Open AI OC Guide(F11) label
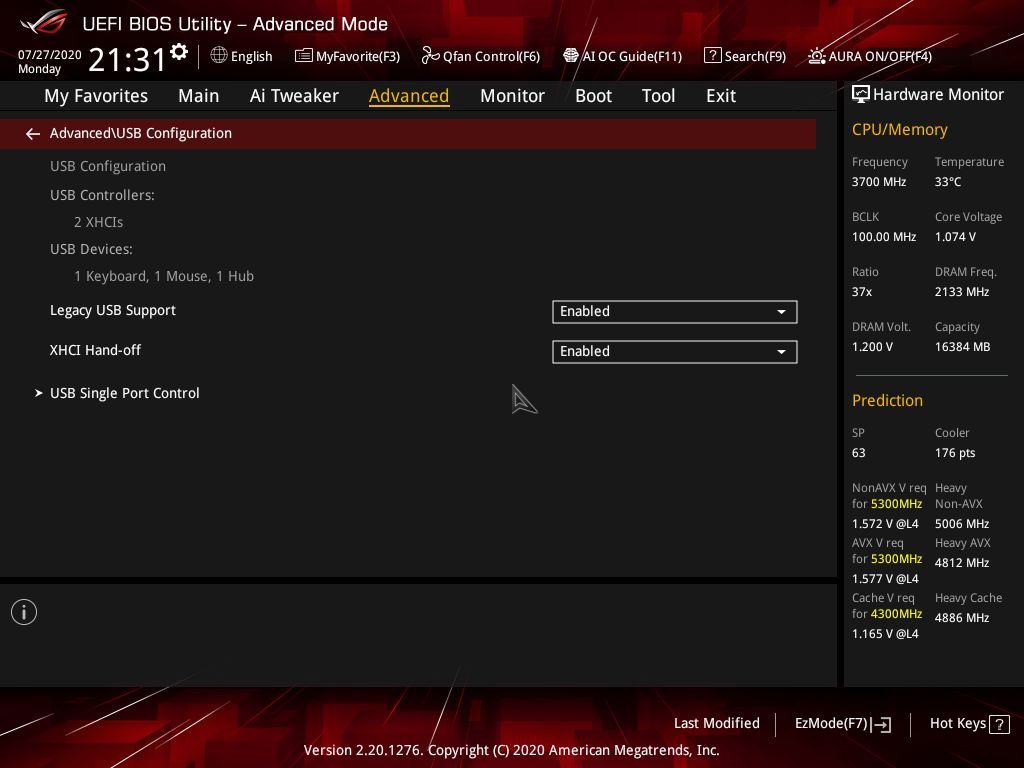This screenshot has height=768, width=1024. (632, 56)
